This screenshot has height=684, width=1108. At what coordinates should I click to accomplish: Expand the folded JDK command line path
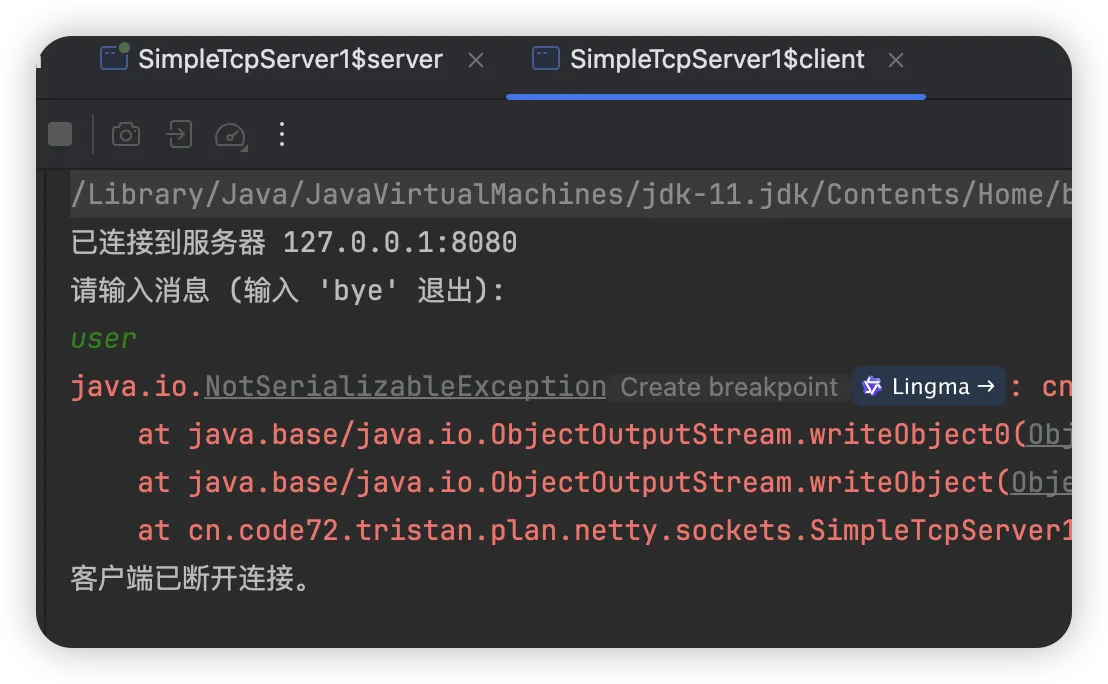570,195
